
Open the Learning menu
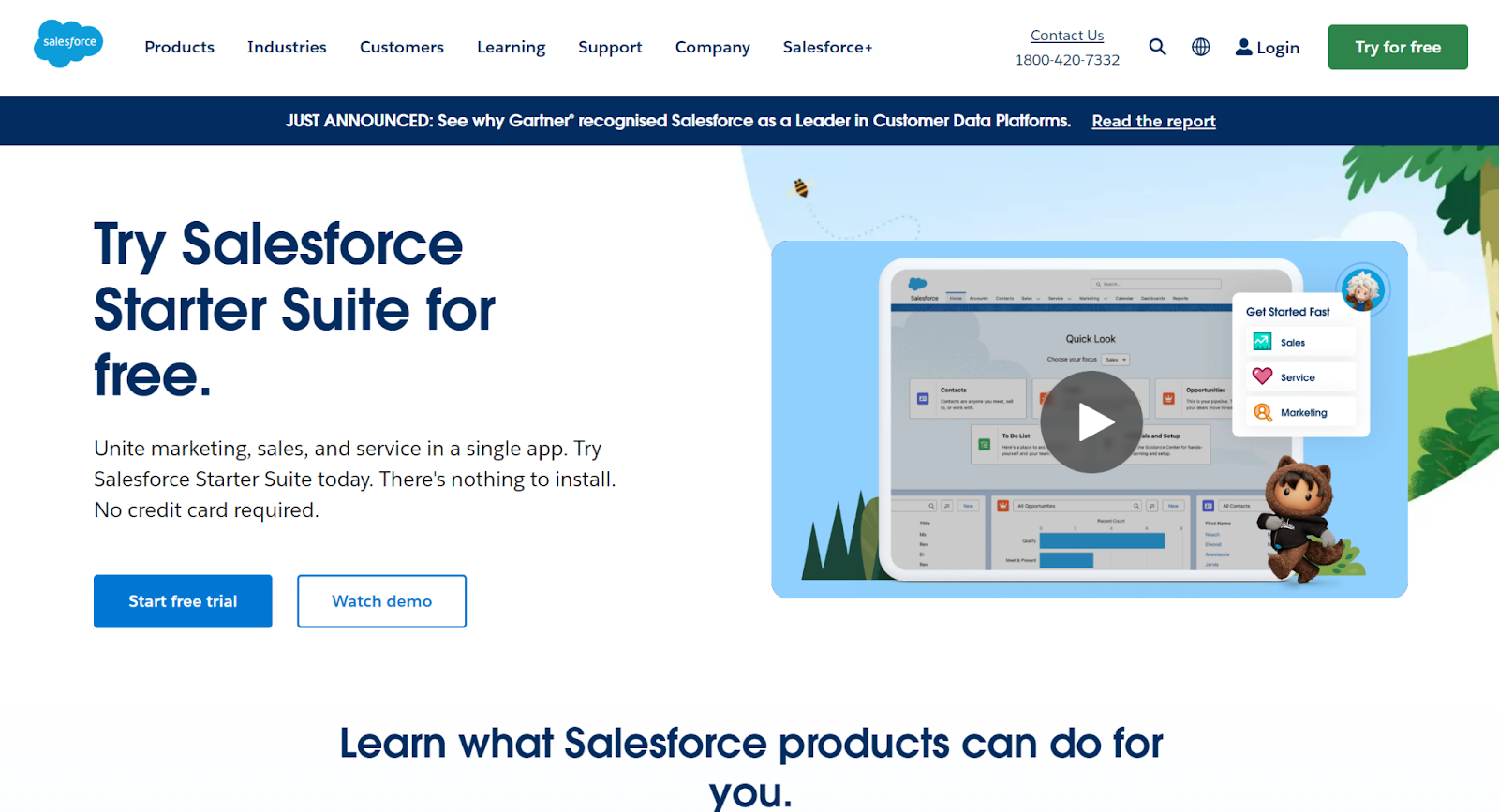(x=511, y=47)
